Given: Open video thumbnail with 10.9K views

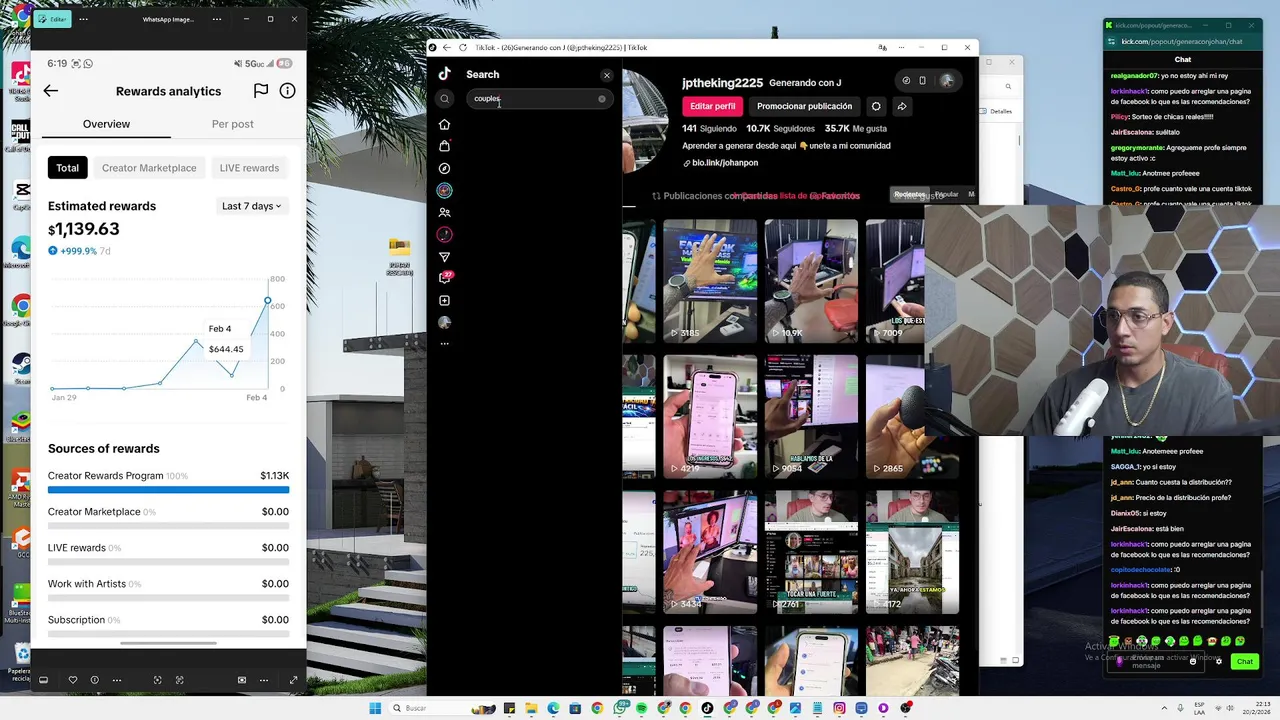Looking at the screenshot, I should 811,280.
